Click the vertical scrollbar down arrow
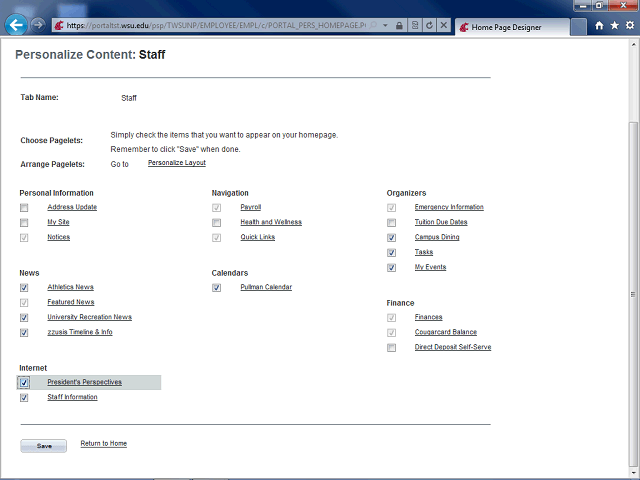Viewport: 640px width, 480px height. coord(630,473)
